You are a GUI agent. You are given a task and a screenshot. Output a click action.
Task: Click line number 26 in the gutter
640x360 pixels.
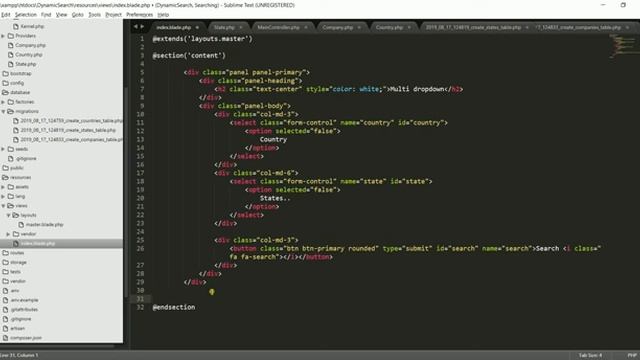[x=140, y=249]
